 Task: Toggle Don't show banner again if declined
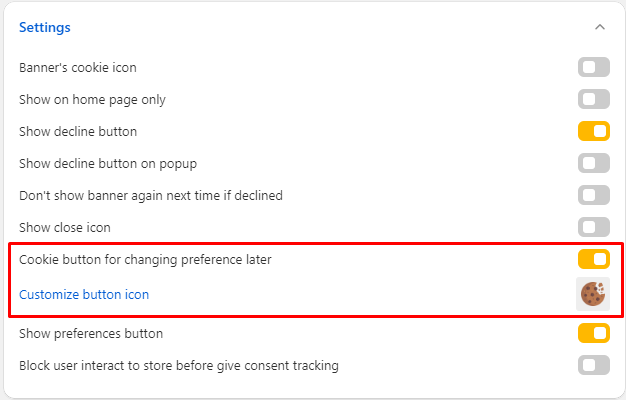click(x=593, y=195)
